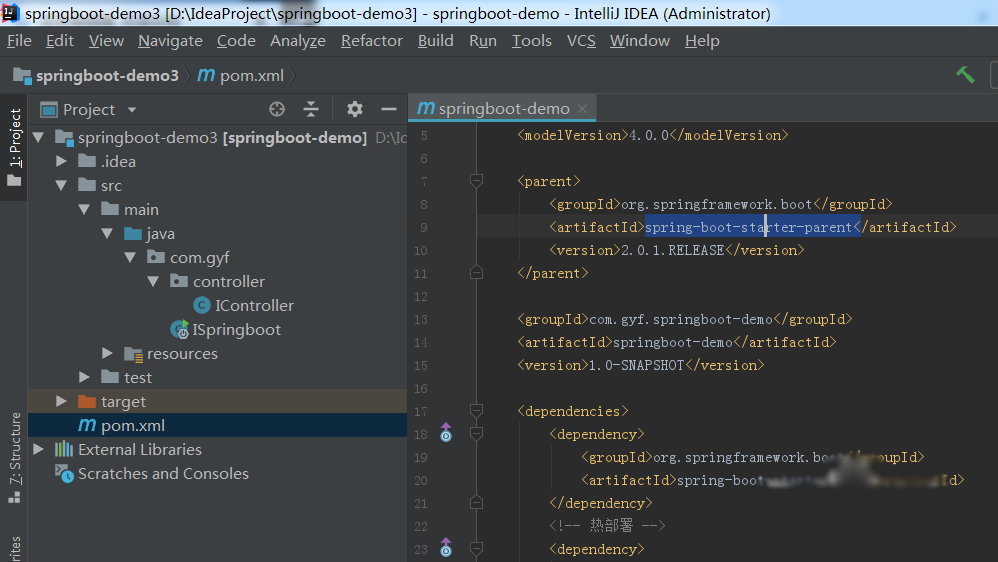Collapse the controller package
Viewport: 998px width, 562px height.
coord(153,281)
